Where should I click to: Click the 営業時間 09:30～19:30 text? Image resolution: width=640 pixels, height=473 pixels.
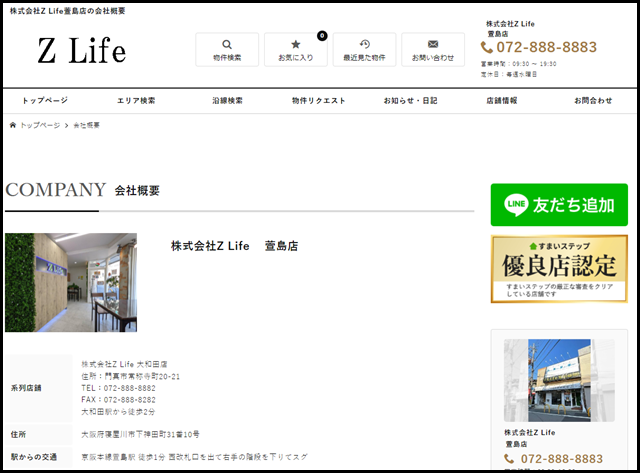pos(518,64)
